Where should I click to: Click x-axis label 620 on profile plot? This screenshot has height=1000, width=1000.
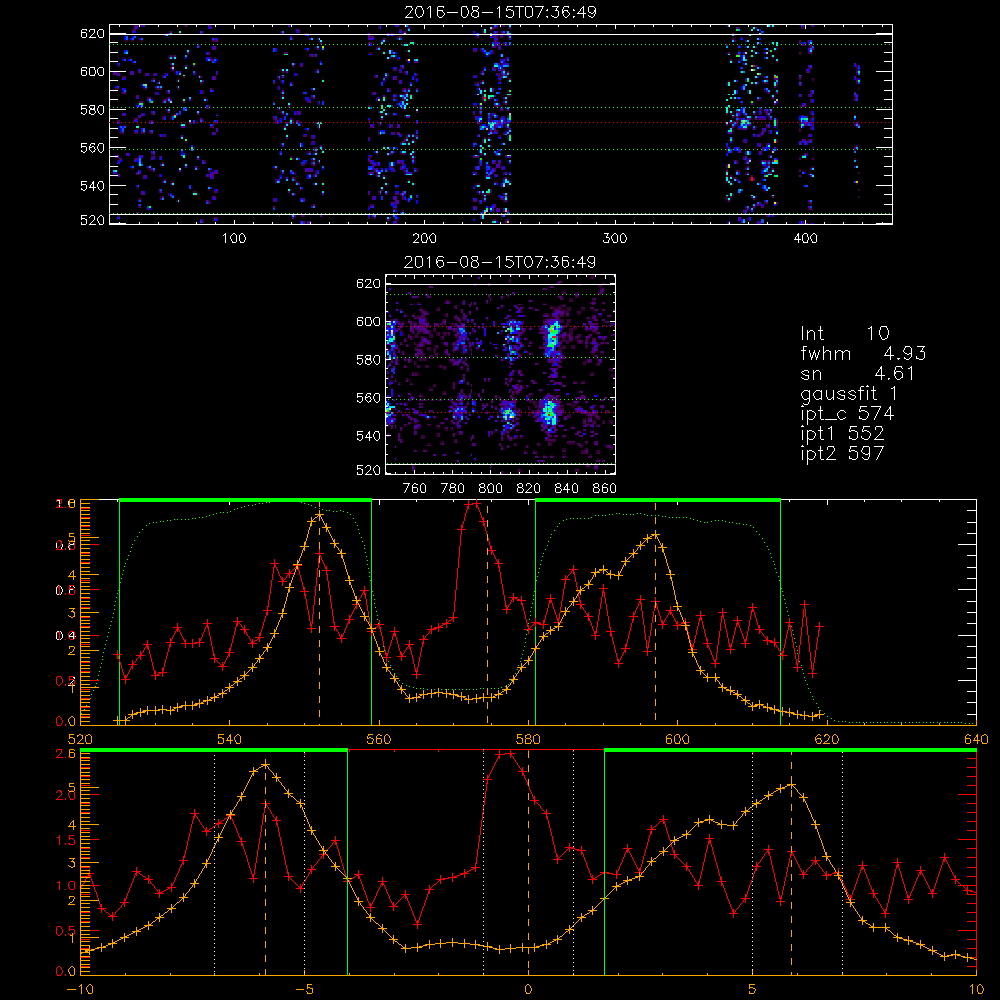[x=827, y=739]
